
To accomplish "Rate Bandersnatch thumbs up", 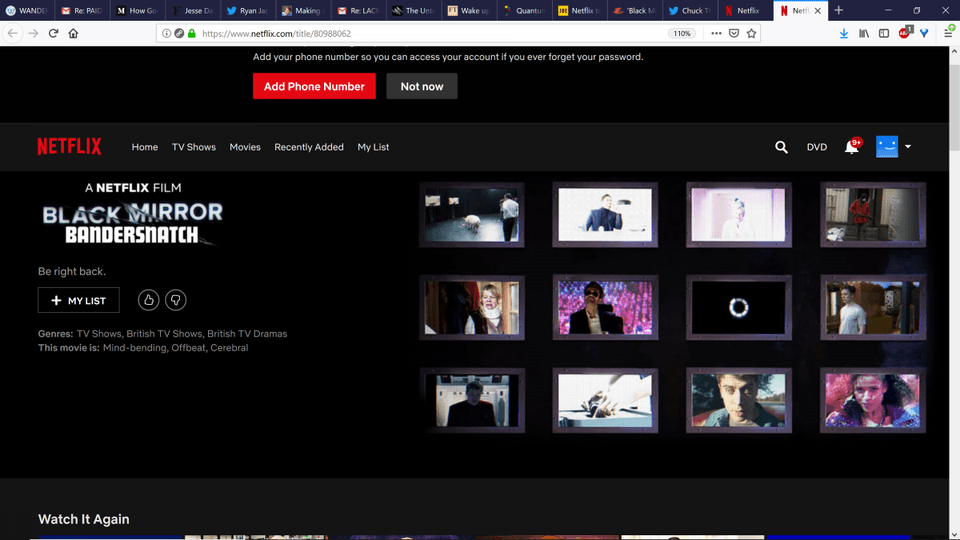I will tap(148, 300).
